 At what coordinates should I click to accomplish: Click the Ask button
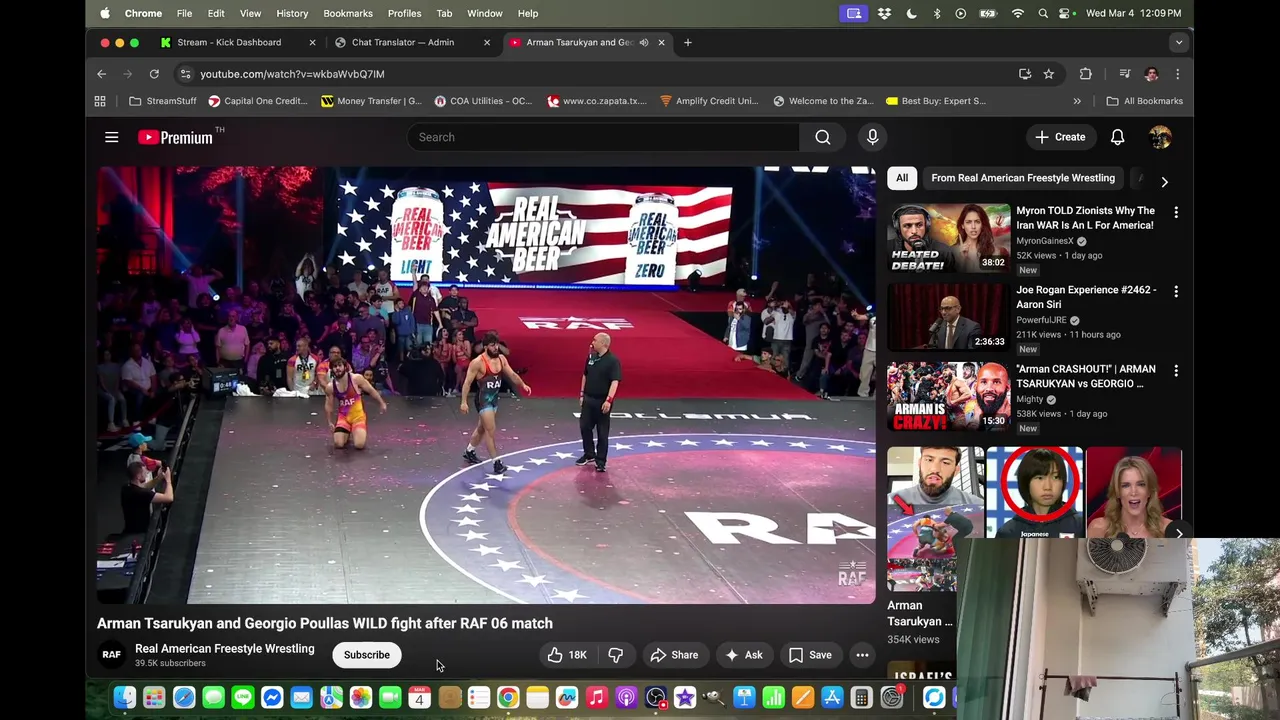pyautogui.click(x=744, y=655)
